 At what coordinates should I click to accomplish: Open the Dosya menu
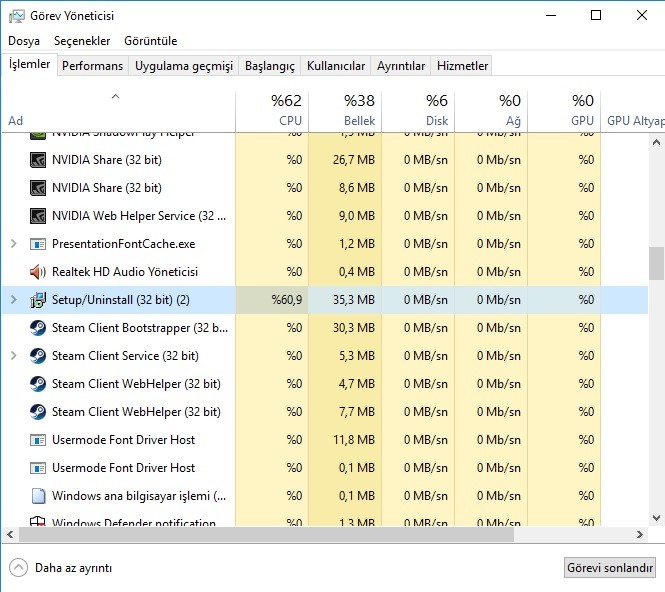tap(24, 41)
